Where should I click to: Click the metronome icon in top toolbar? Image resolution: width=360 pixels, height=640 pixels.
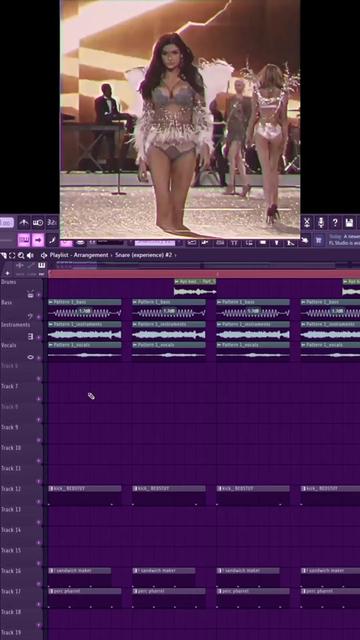(x=24, y=222)
